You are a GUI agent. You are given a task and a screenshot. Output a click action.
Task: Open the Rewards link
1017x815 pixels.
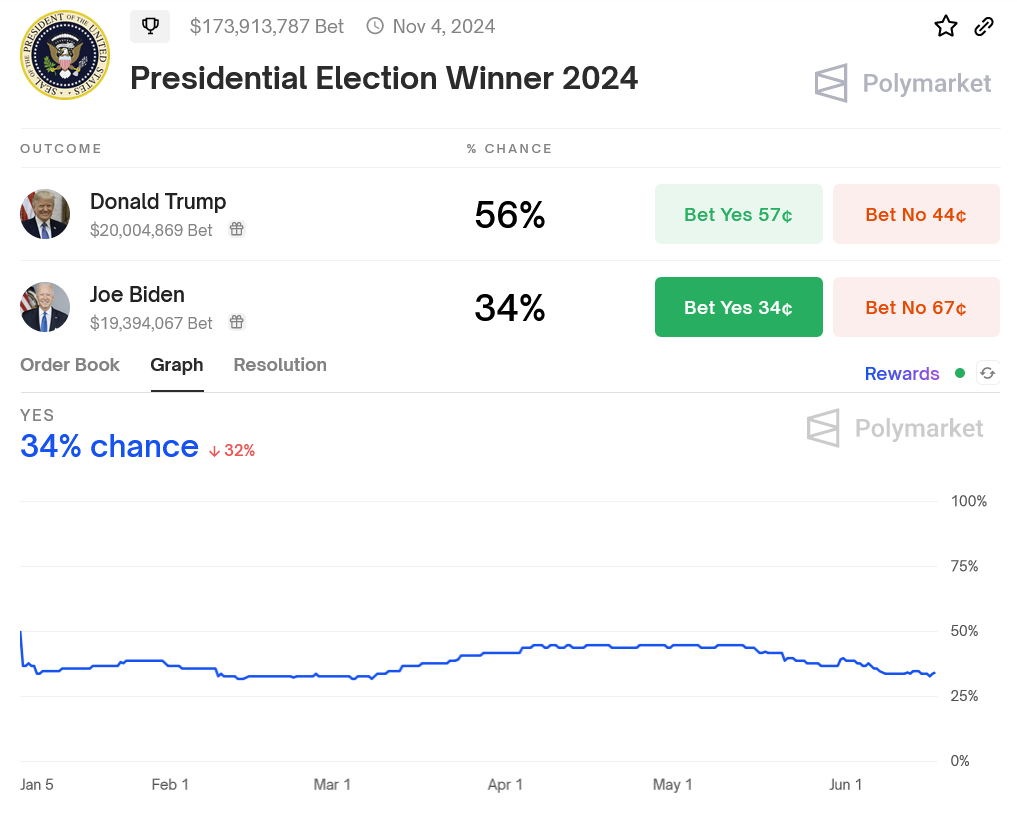(x=902, y=374)
